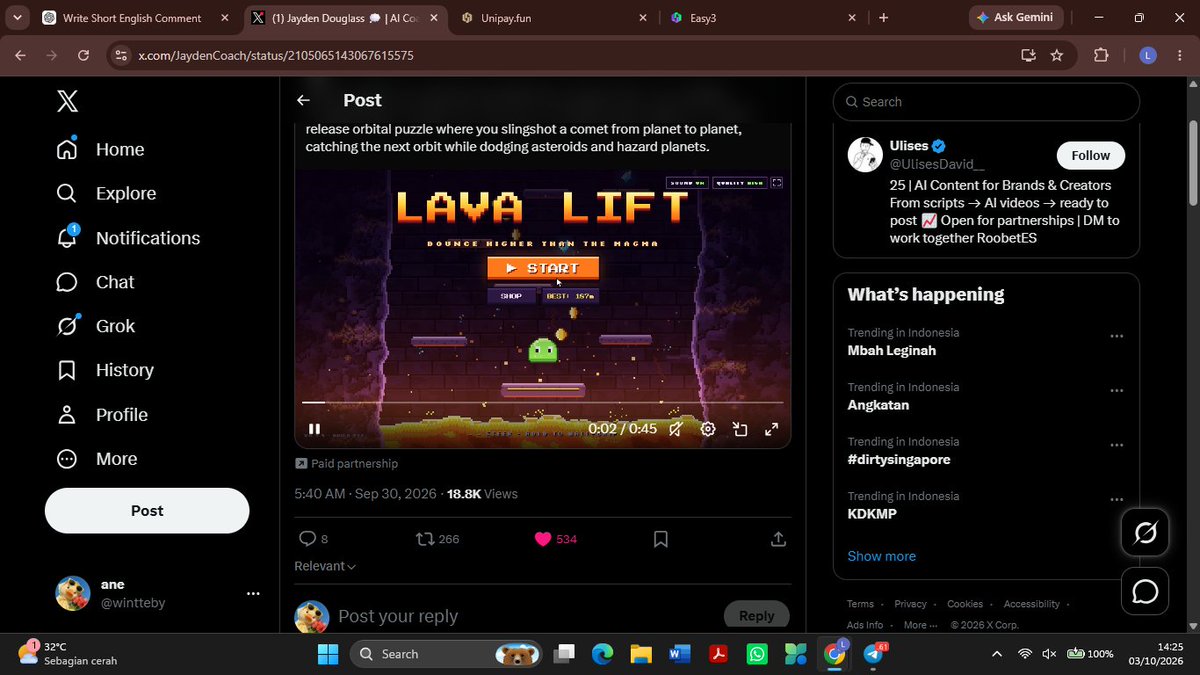
Task: Open Word from taskbar
Action: (679, 654)
